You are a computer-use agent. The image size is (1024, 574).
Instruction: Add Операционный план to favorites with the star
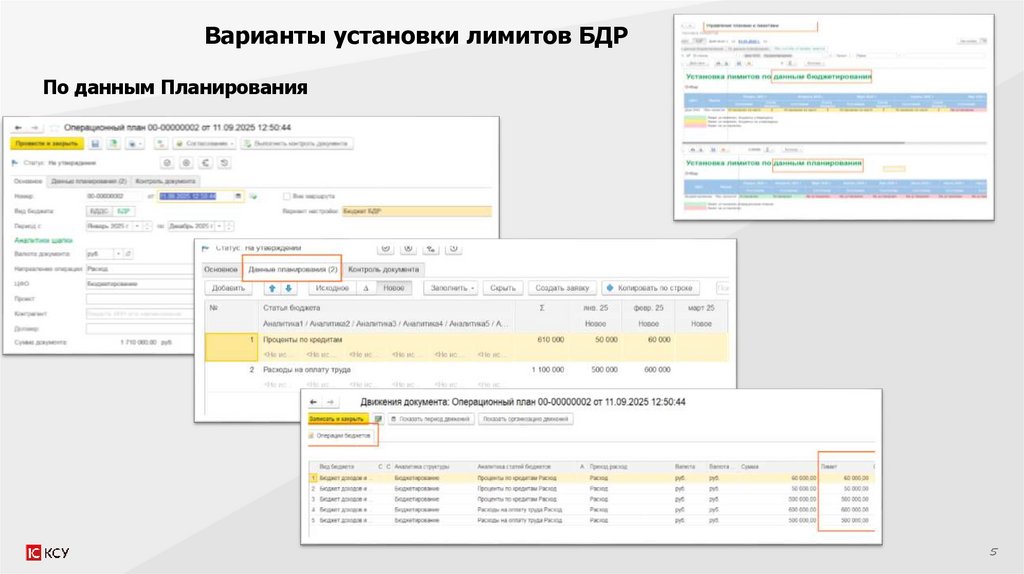tap(54, 127)
